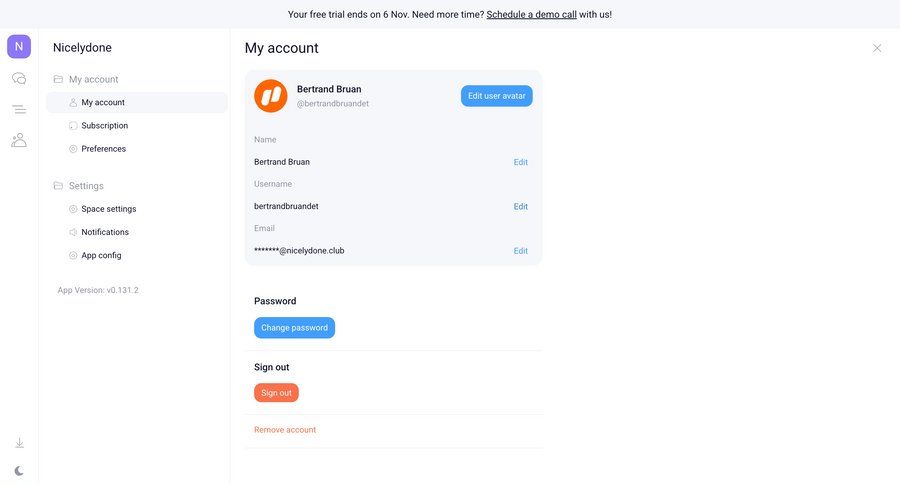The height and width of the screenshot is (484, 900).
Task: Open the Subscription menu item
Action: point(104,126)
